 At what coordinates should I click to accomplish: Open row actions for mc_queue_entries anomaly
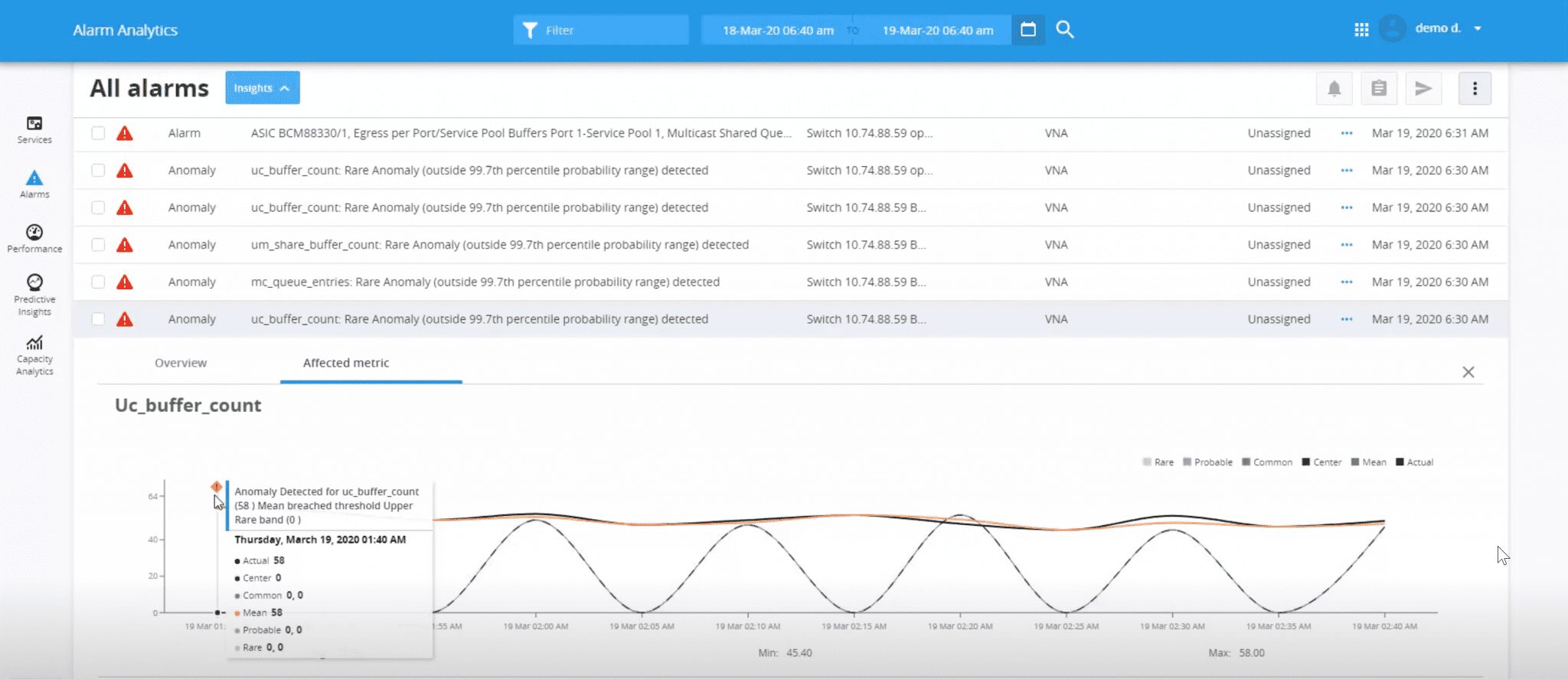[x=1347, y=282]
